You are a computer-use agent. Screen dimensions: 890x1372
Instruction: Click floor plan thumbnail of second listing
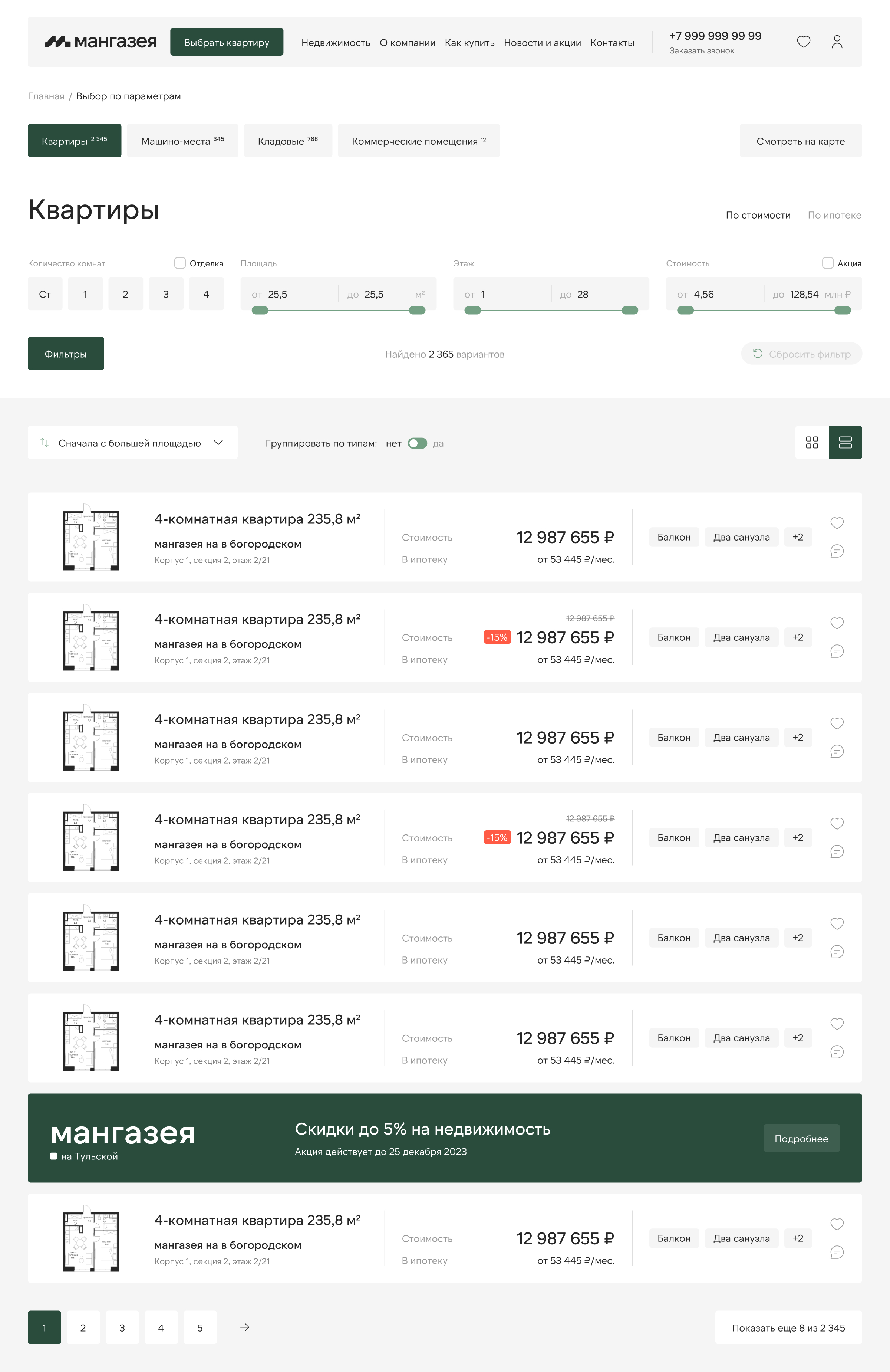(x=90, y=637)
